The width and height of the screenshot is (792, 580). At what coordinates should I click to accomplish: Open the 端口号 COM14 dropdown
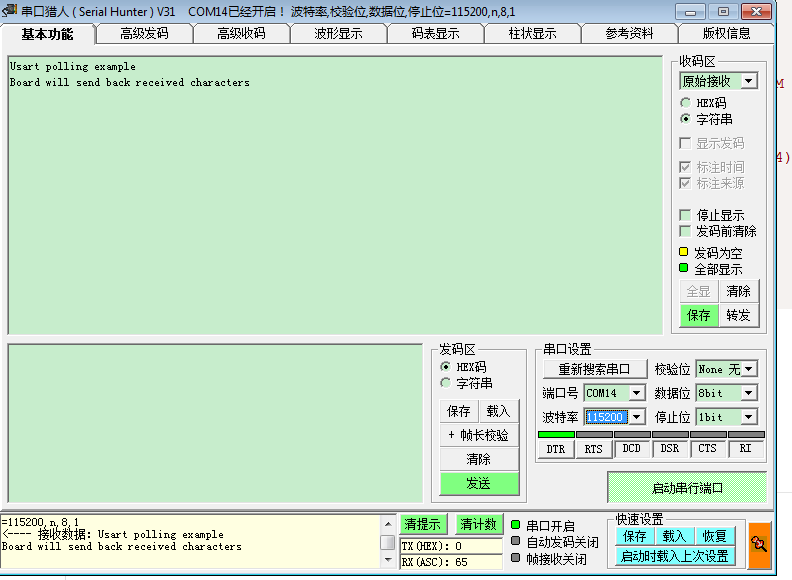click(636, 393)
